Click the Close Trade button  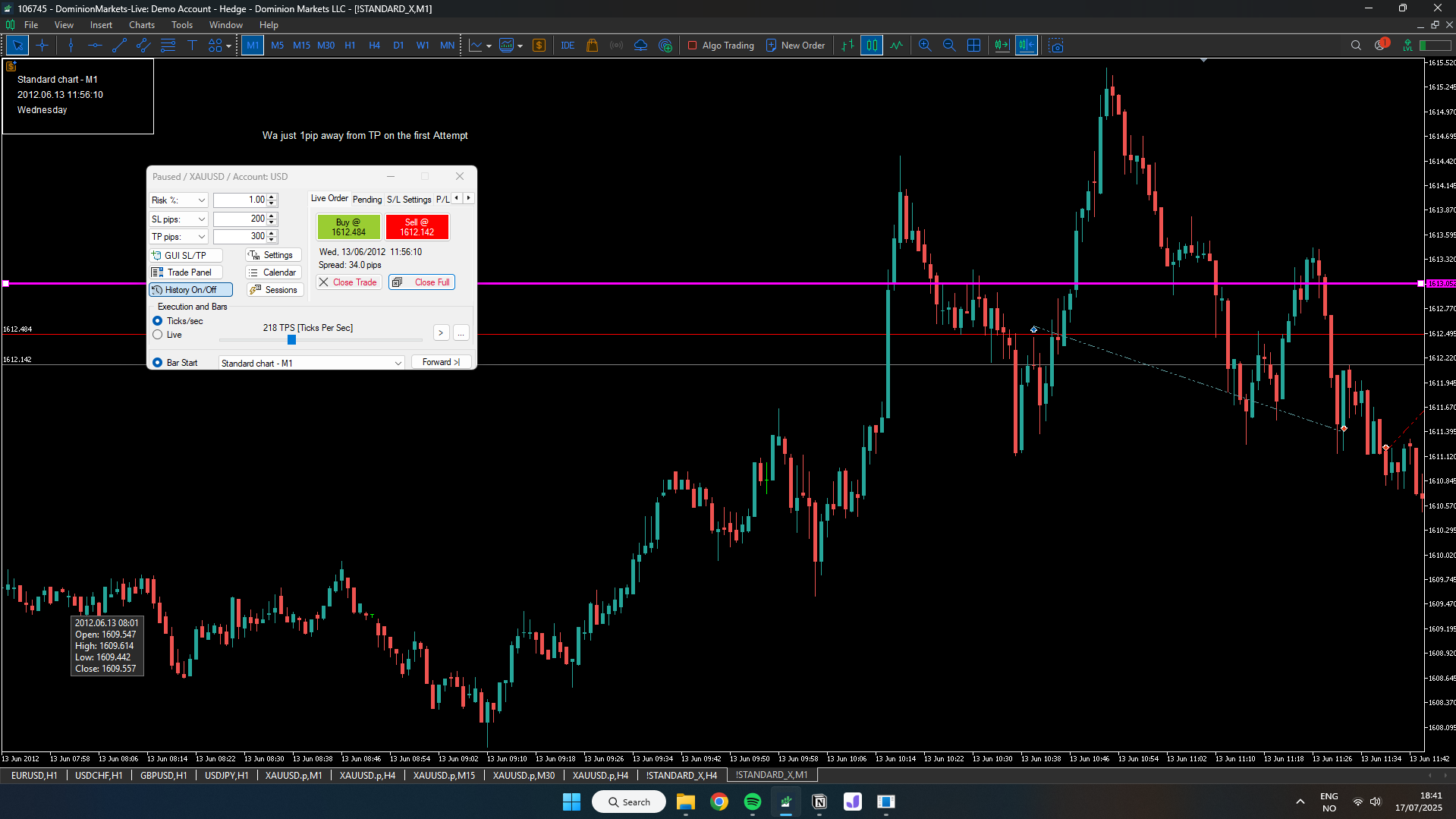coord(348,282)
